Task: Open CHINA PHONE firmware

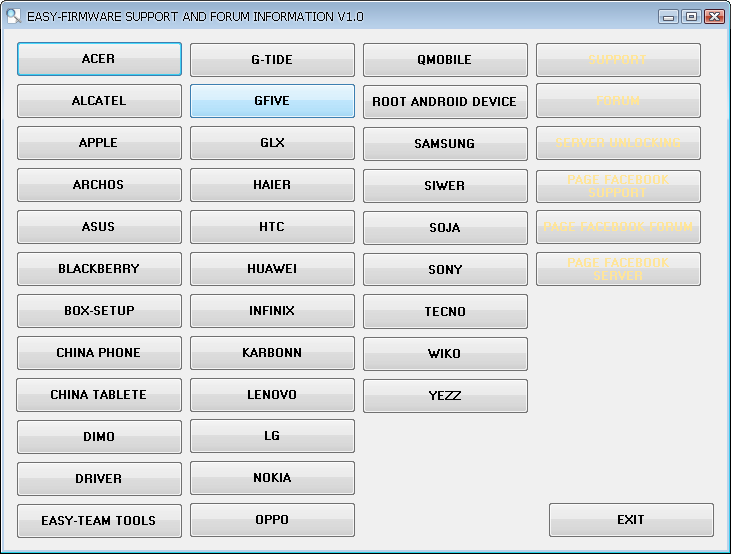Action: point(99,353)
